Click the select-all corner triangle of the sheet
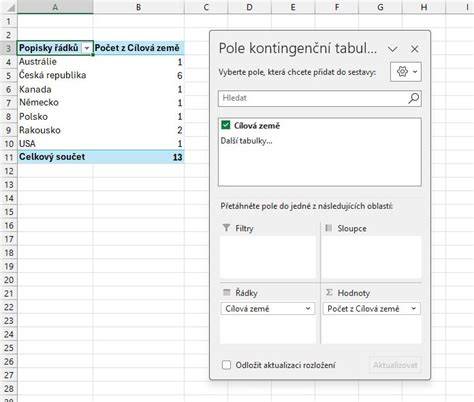Image resolution: width=474 pixels, height=402 pixels. pos(11,8)
